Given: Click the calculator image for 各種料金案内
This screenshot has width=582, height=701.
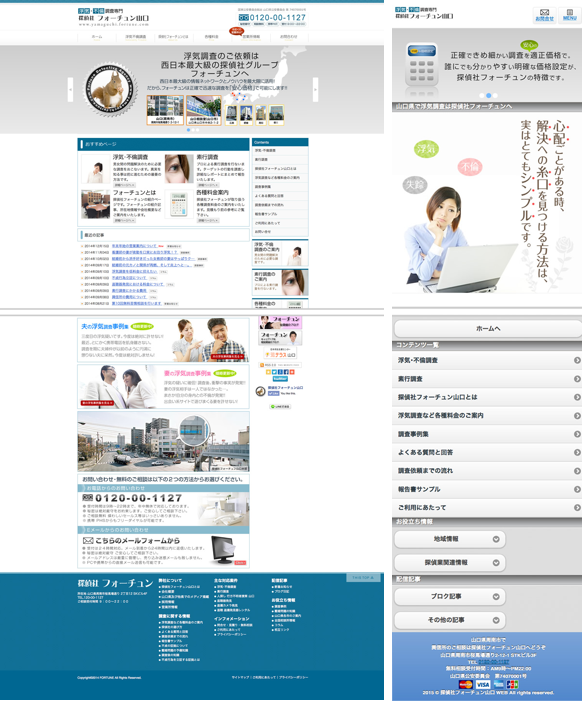Looking at the screenshot, I should point(179,205).
